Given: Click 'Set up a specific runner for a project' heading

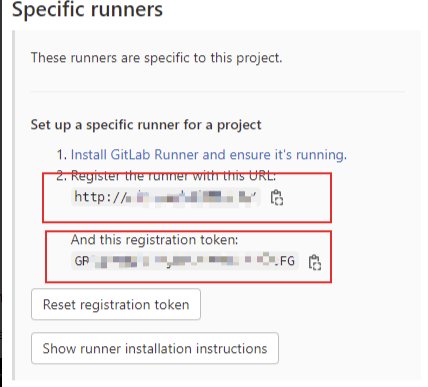Looking at the screenshot, I should tap(146, 125).
